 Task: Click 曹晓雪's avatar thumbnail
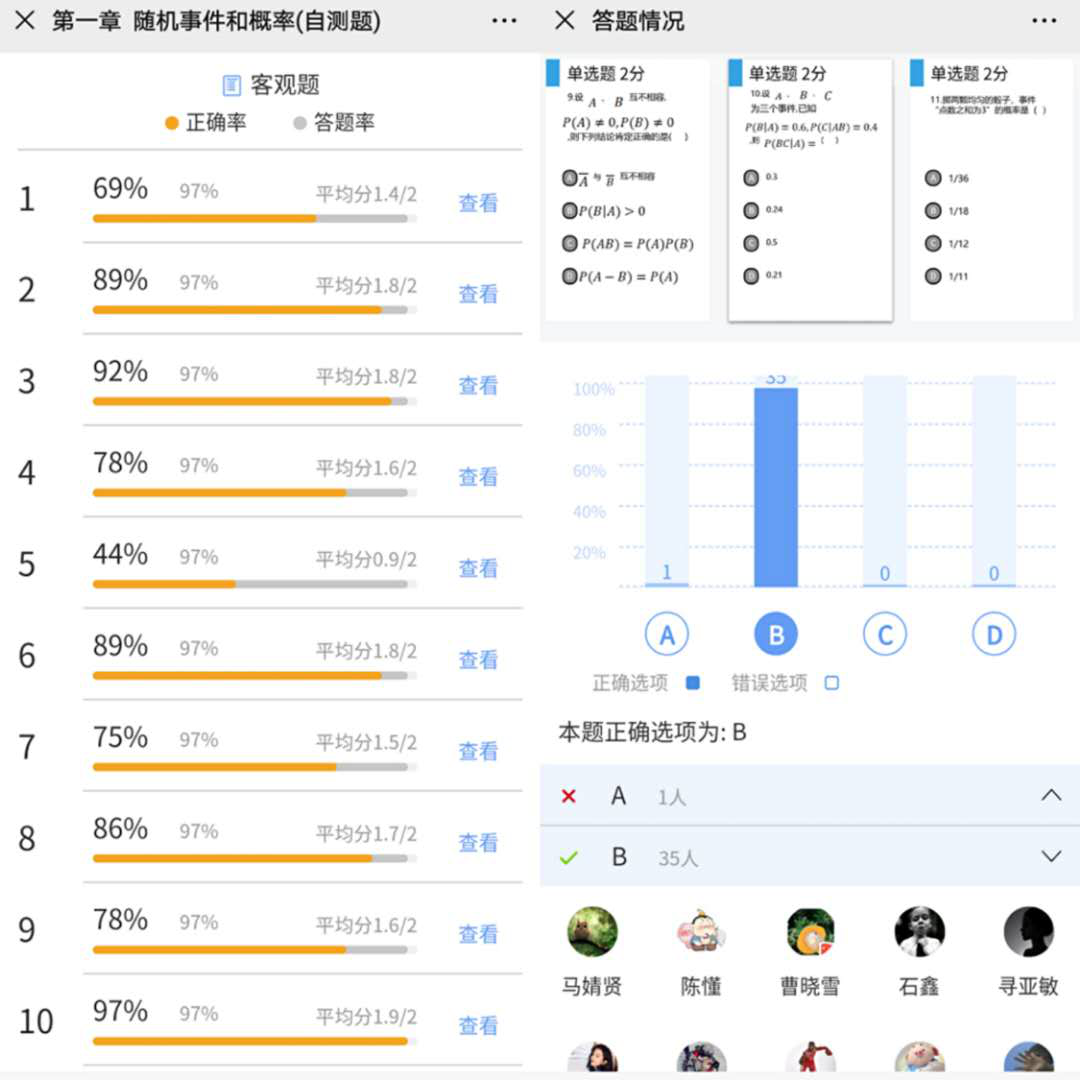(x=809, y=930)
